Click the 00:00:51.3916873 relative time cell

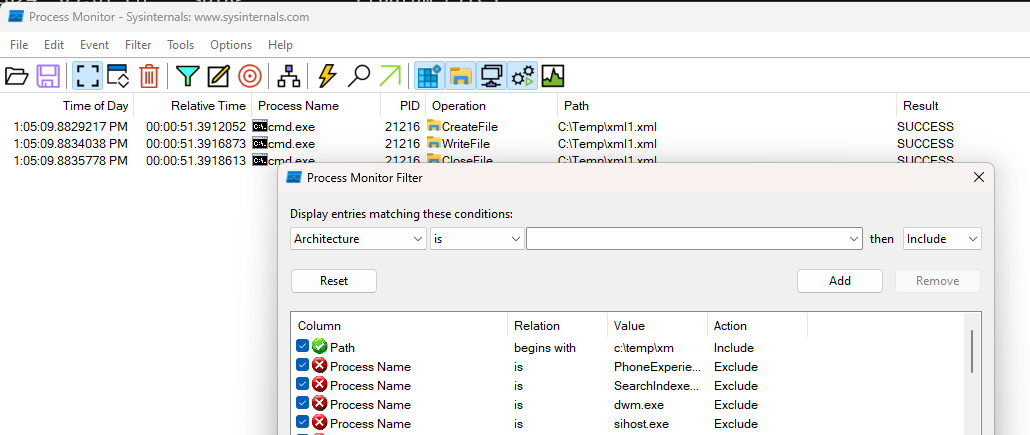tap(196, 144)
